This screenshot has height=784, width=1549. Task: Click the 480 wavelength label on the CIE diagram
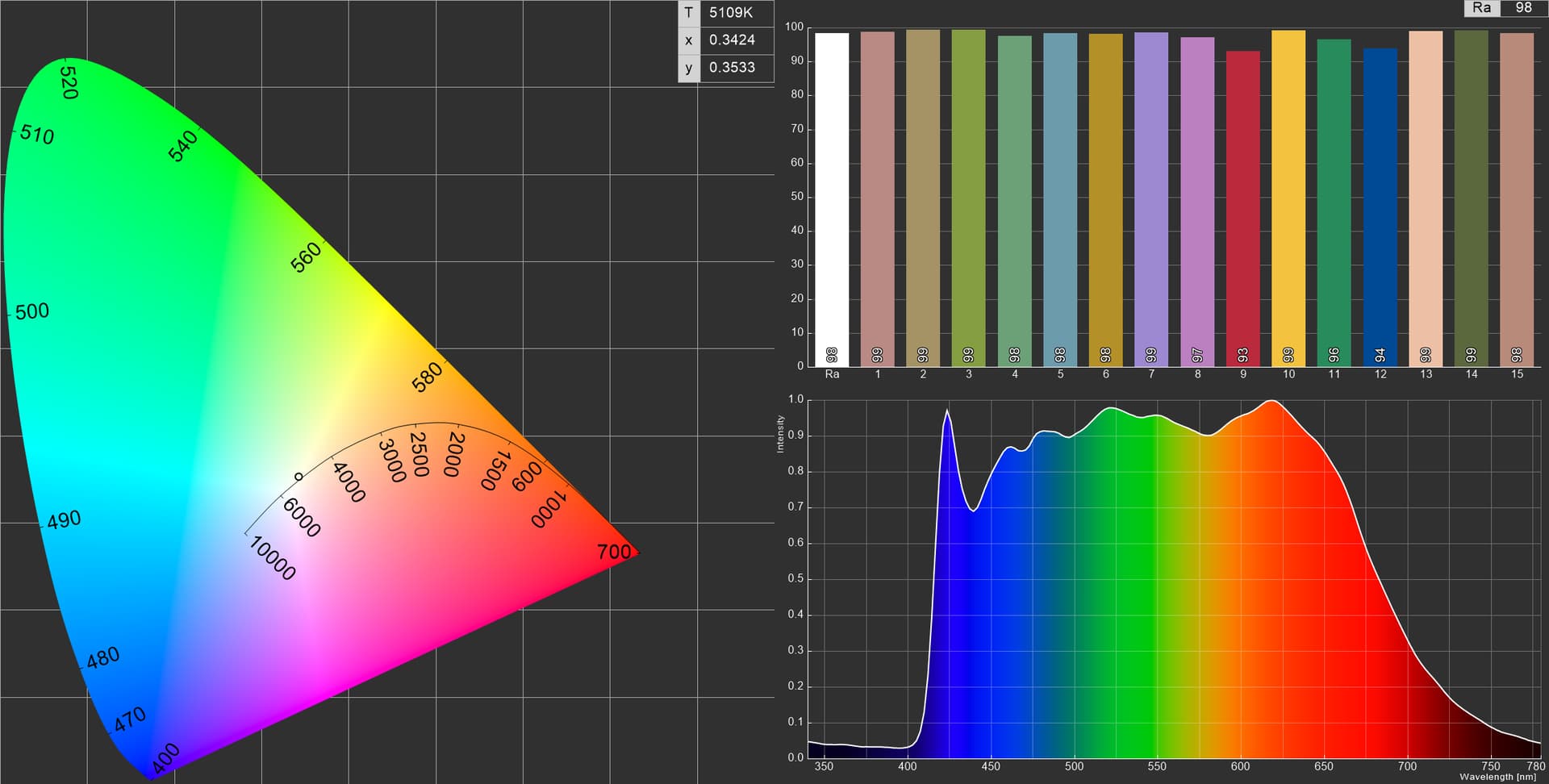coord(103,658)
